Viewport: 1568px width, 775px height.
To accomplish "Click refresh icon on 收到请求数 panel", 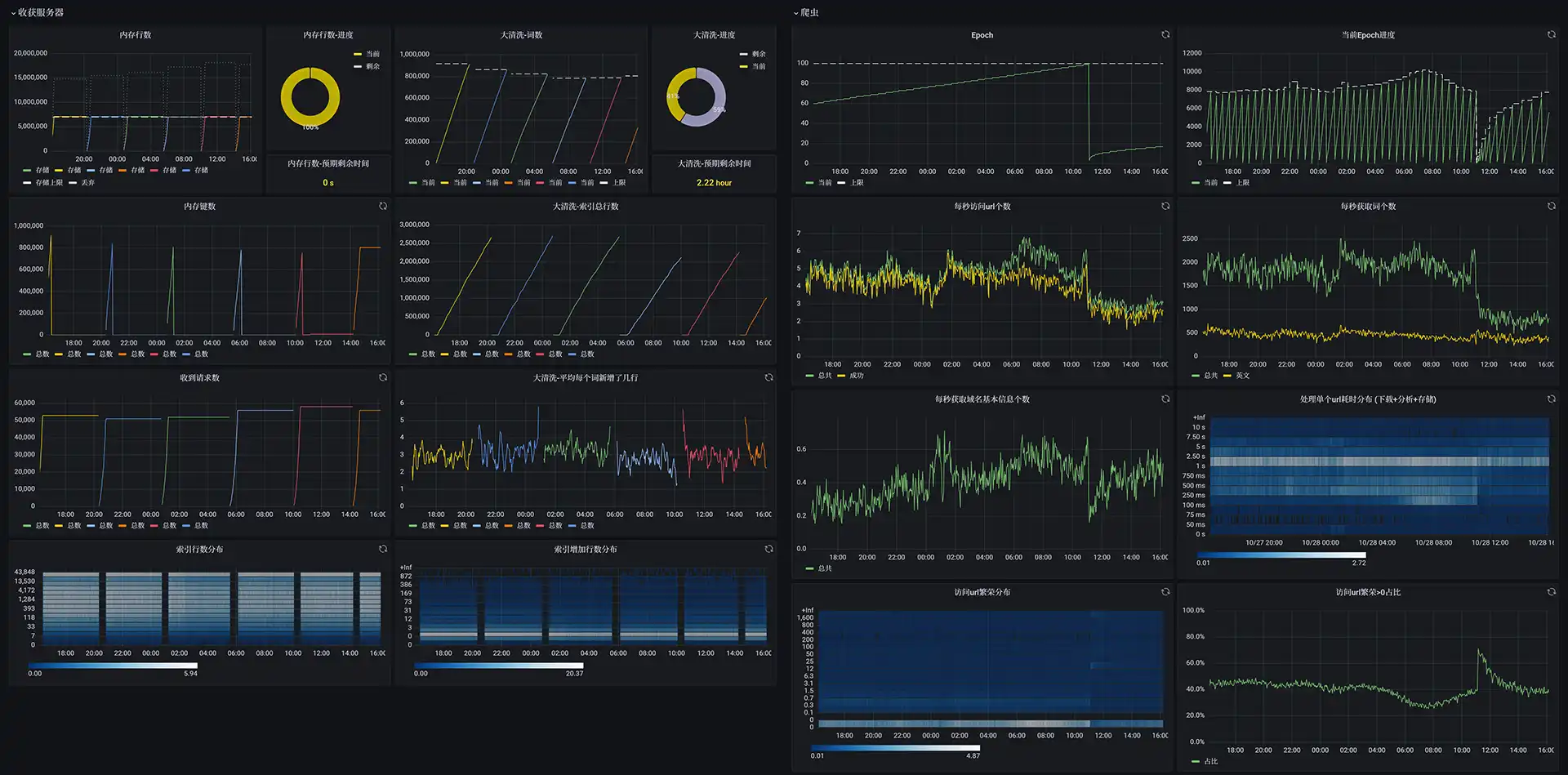I will click(x=383, y=377).
